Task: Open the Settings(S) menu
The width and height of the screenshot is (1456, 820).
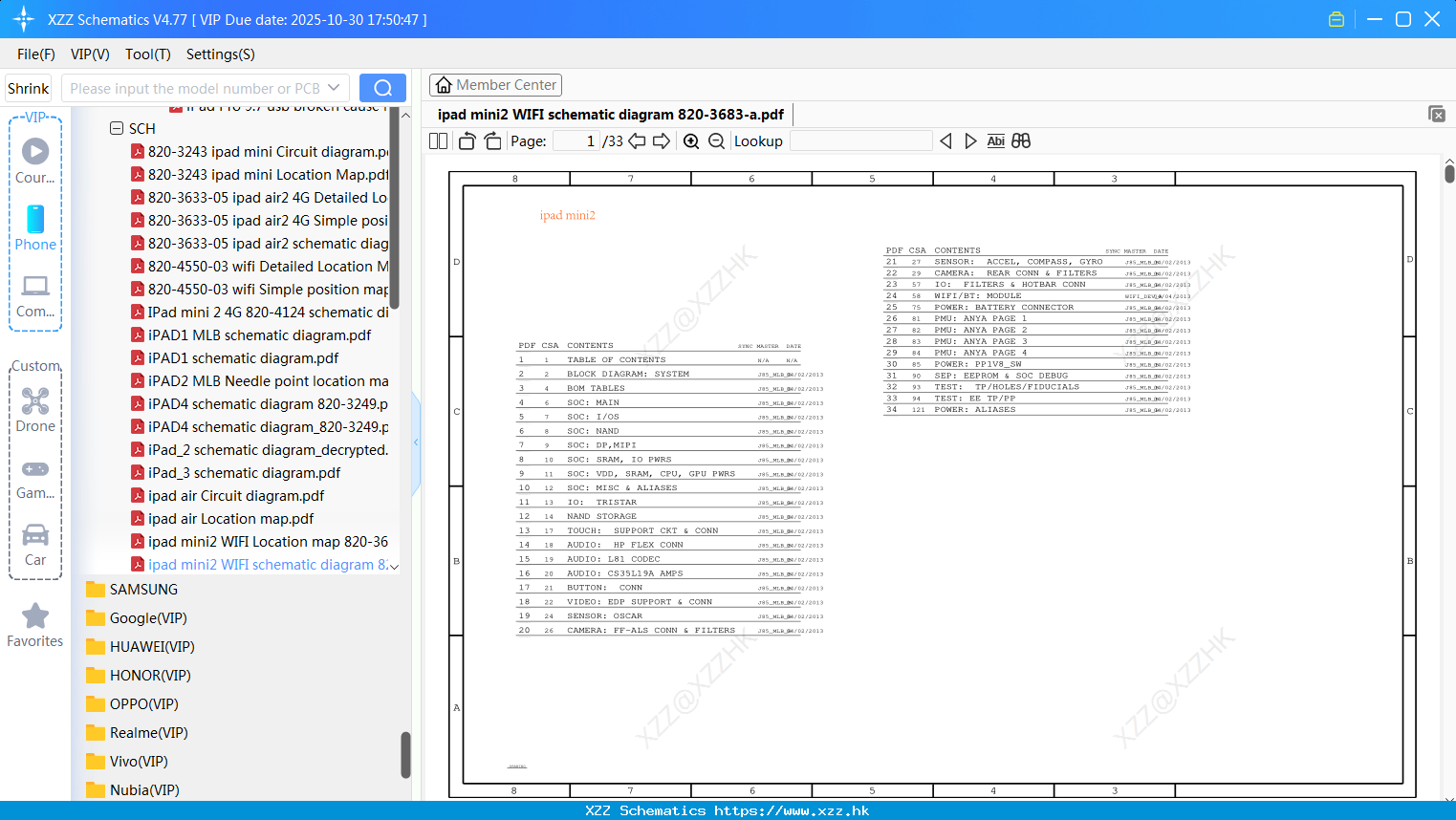Action: [x=221, y=54]
